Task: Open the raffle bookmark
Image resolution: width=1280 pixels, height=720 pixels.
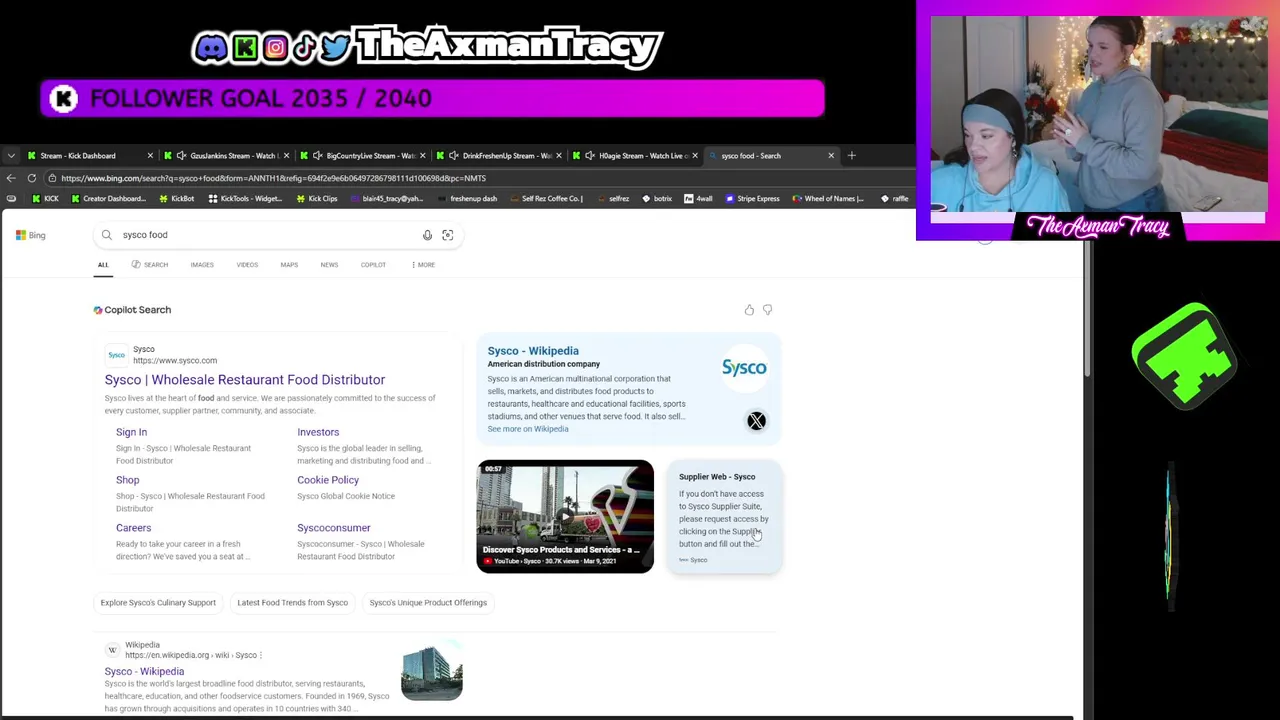Action: coord(895,198)
